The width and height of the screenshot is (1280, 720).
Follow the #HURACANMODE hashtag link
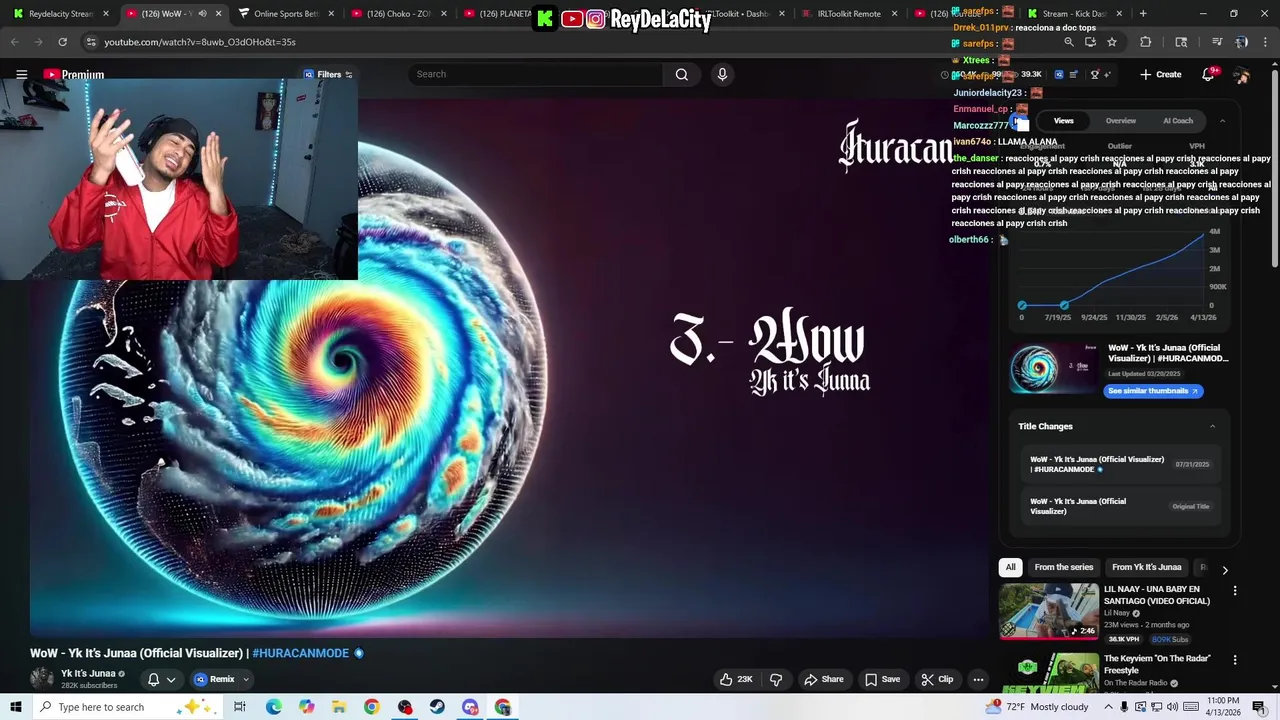tap(300, 653)
